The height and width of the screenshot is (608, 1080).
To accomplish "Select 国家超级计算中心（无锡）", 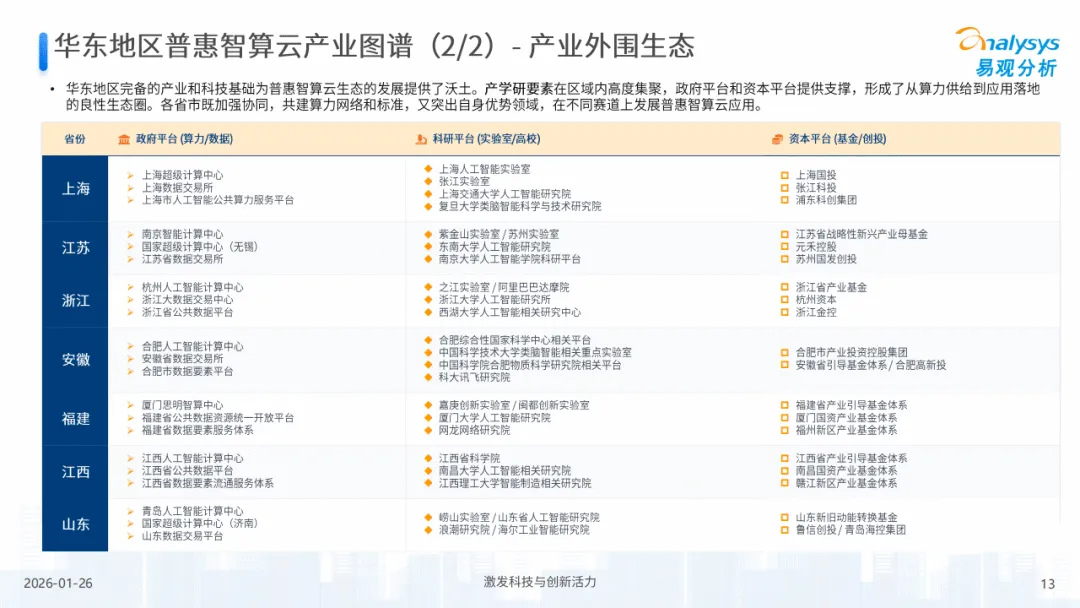I will 200,247.
